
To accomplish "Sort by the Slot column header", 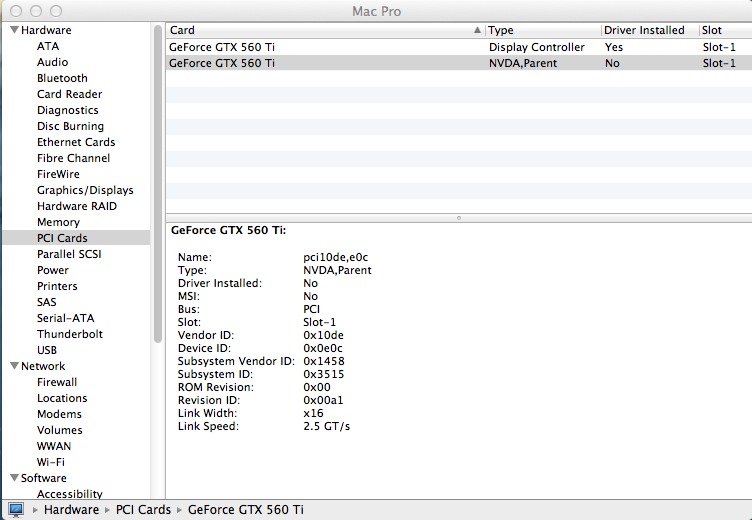I will pos(726,30).
